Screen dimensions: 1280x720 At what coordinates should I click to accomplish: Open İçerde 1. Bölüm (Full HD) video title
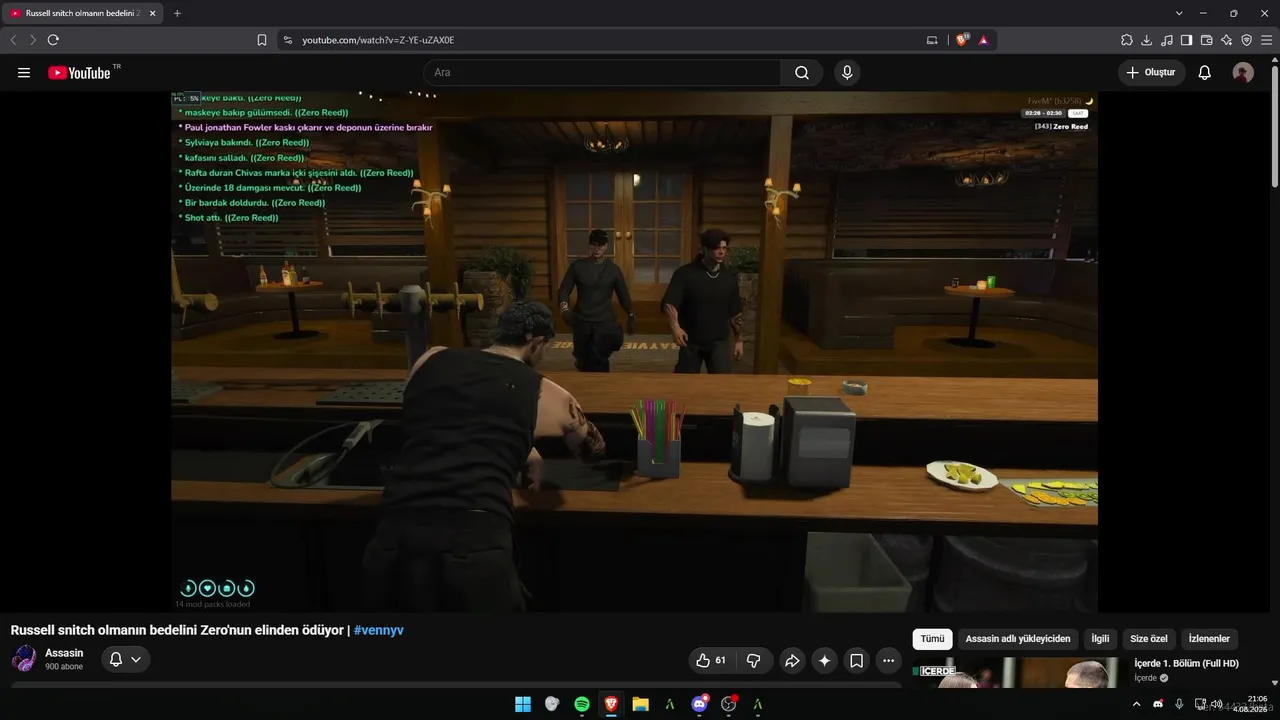[1186, 664]
